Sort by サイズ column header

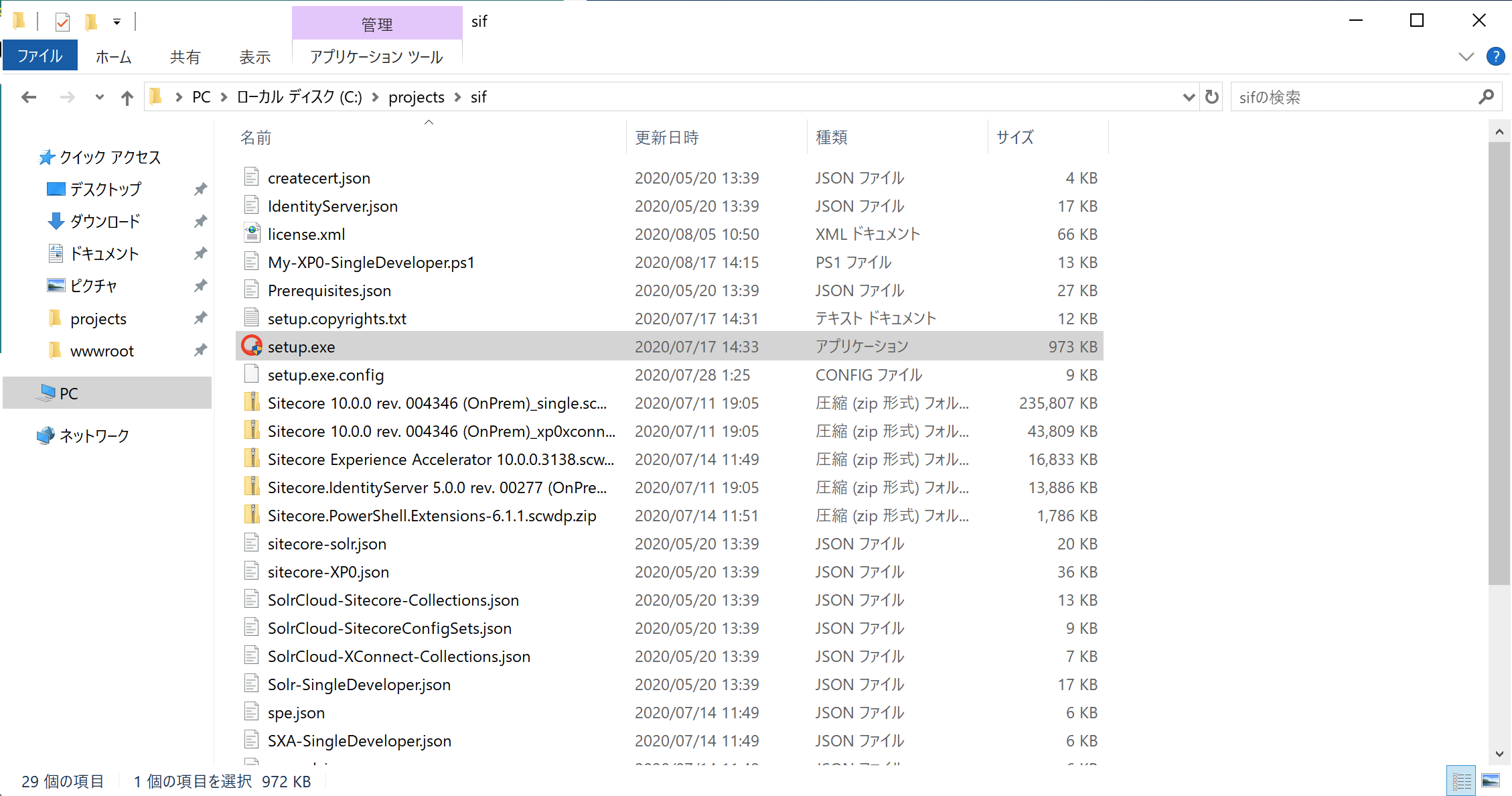pyautogui.click(x=1015, y=137)
